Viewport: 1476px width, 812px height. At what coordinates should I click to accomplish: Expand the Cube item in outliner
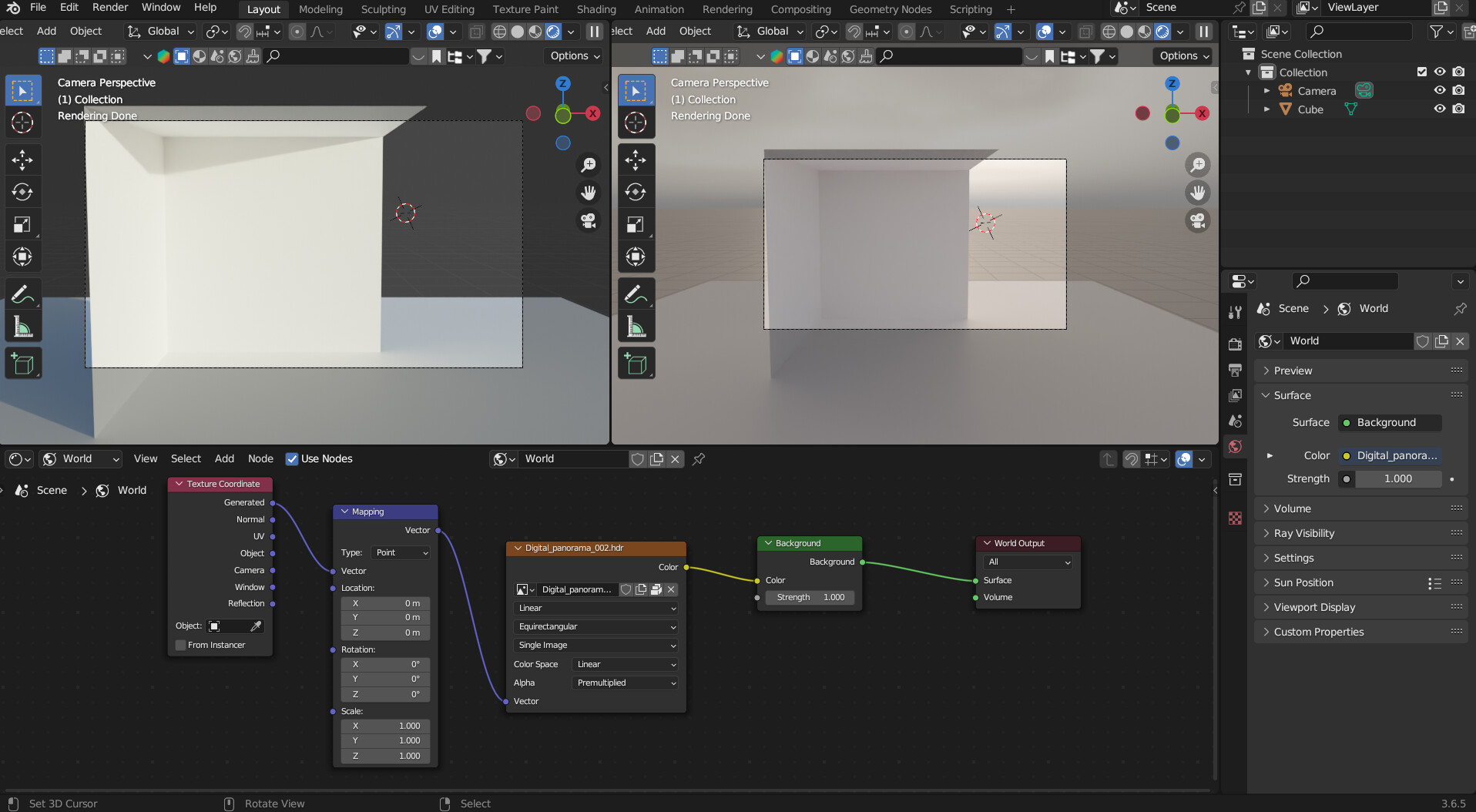click(1266, 109)
